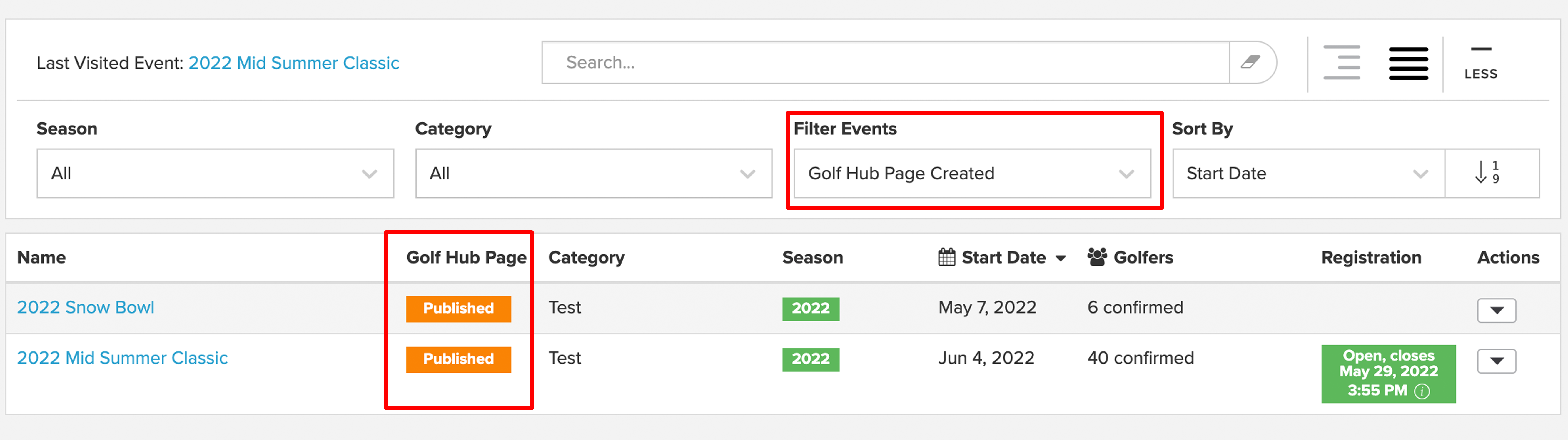Viewport: 1568px width, 440px height.
Task: Toggle Start Date column sort arrow
Action: (x=1060, y=258)
